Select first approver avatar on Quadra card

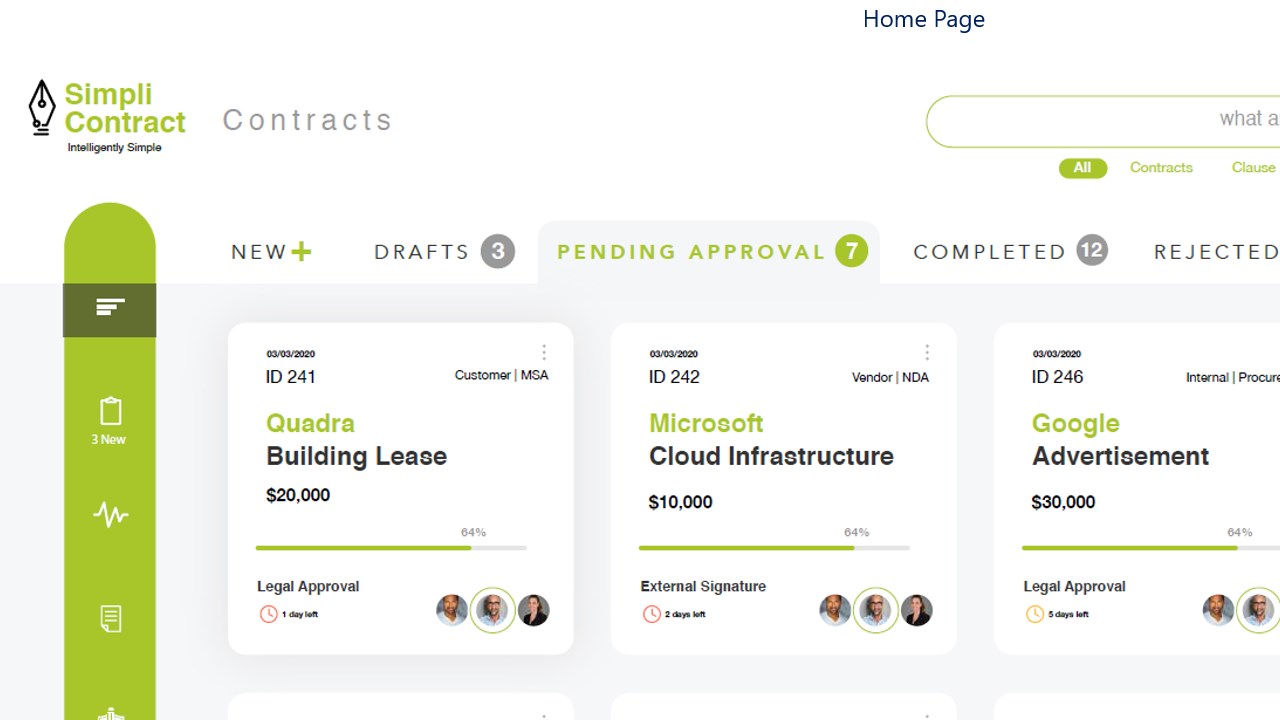click(452, 610)
